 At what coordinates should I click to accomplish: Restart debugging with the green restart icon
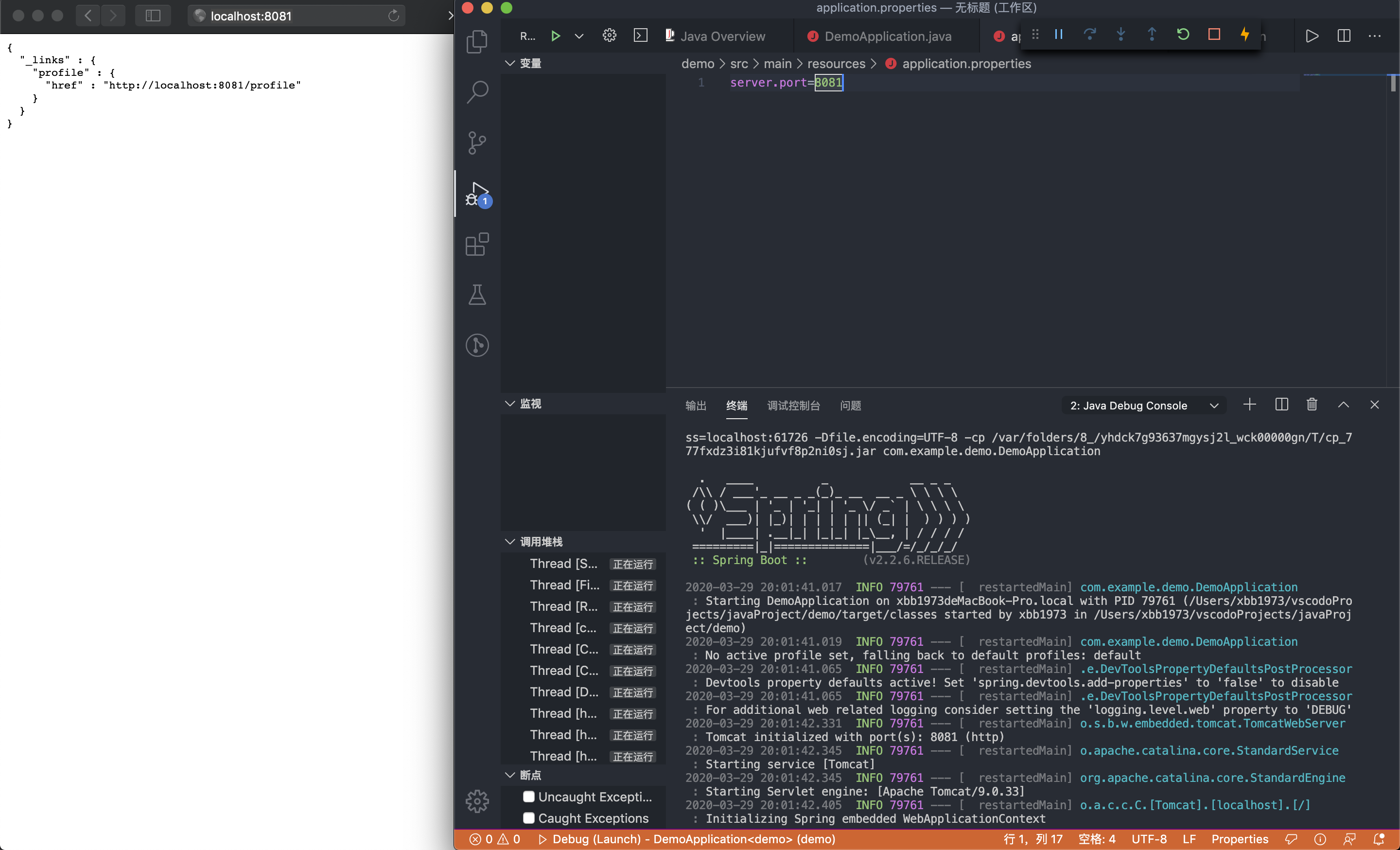[x=1183, y=35]
